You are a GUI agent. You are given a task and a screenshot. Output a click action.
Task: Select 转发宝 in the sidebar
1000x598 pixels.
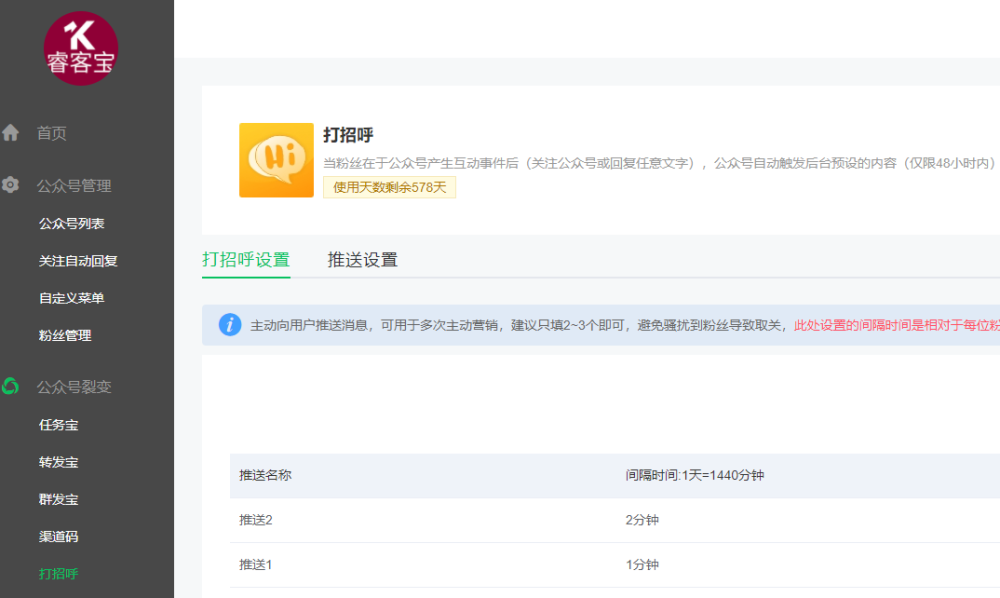tap(59, 462)
